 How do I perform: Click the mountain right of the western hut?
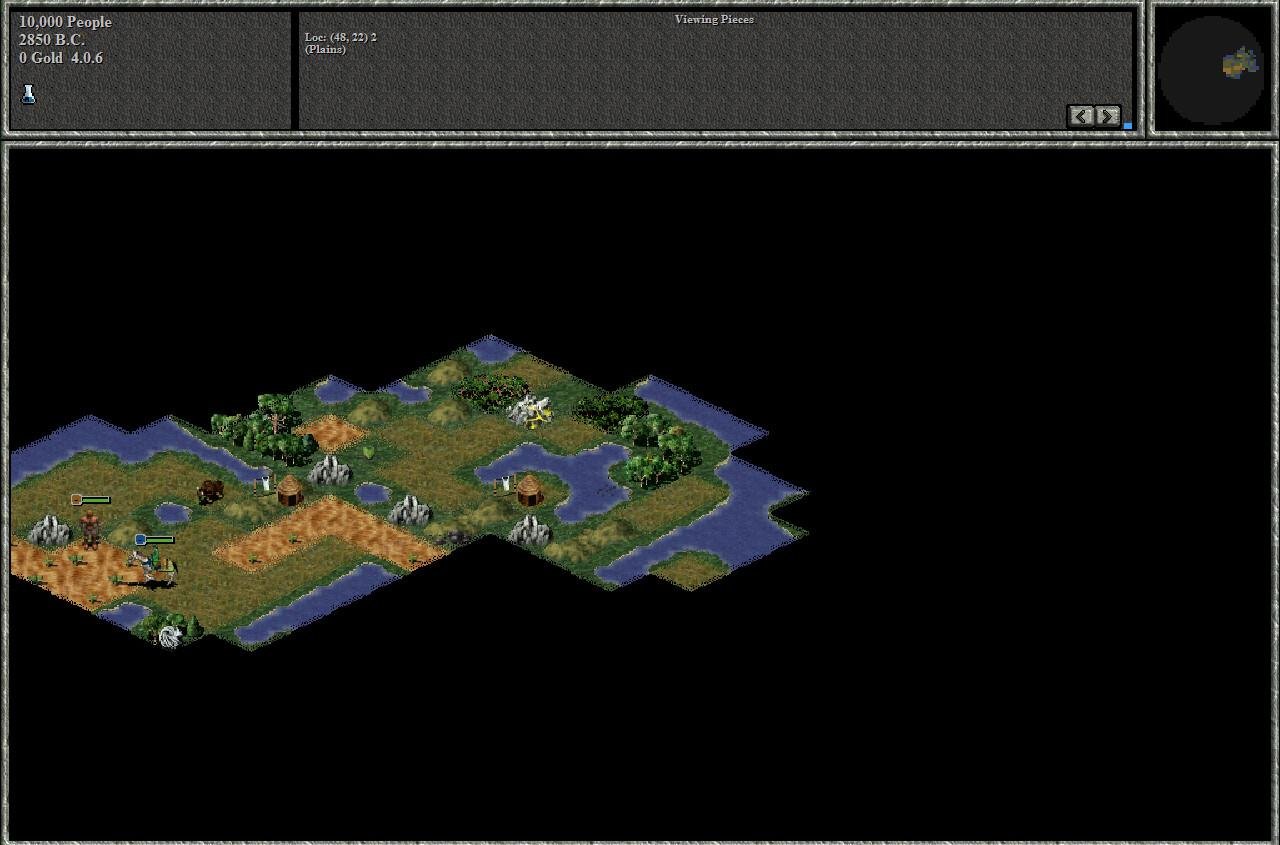click(330, 470)
